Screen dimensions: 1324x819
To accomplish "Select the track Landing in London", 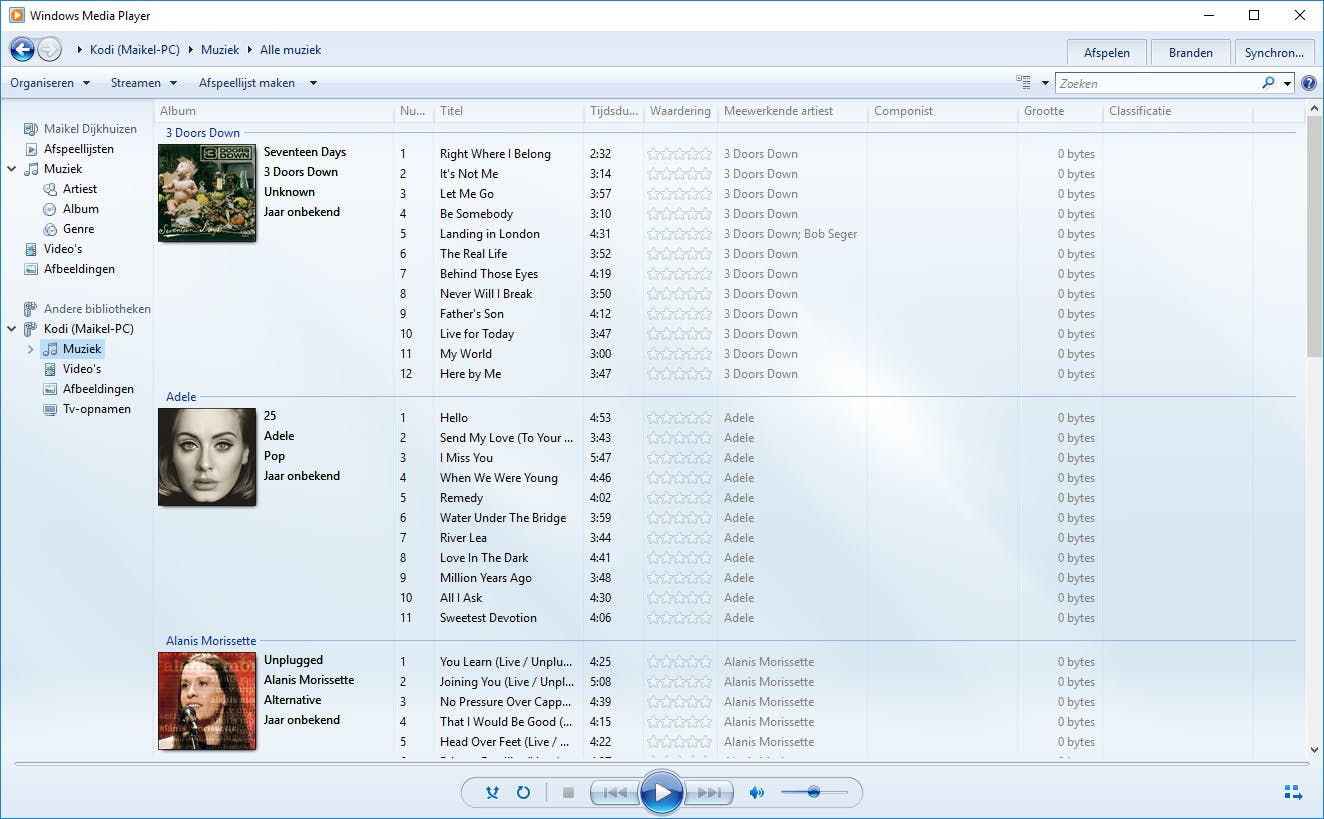I will click(x=490, y=234).
